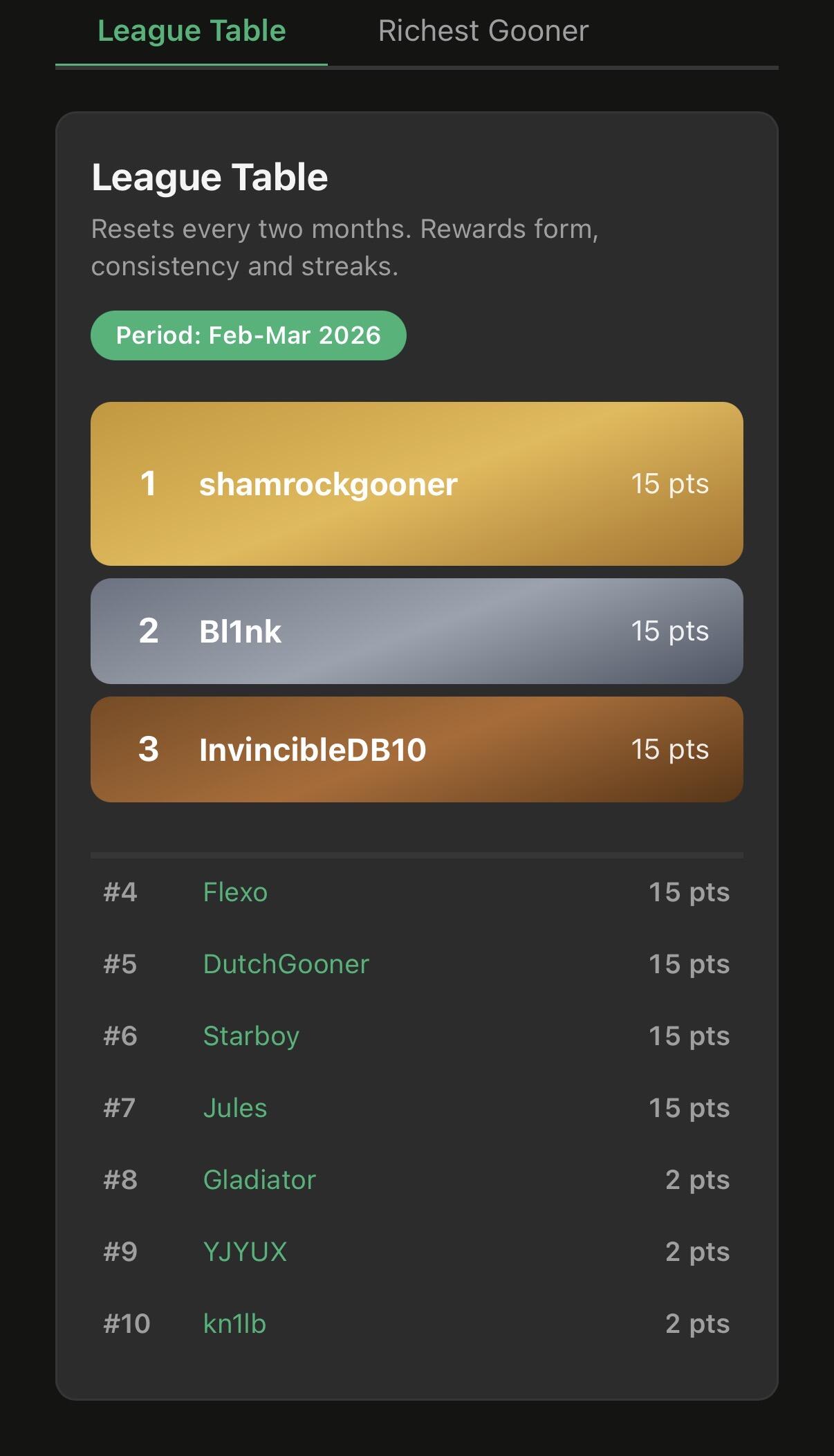Click the #10 rank label
This screenshot has width=834, height=1456.
(x=127, y=1324)
